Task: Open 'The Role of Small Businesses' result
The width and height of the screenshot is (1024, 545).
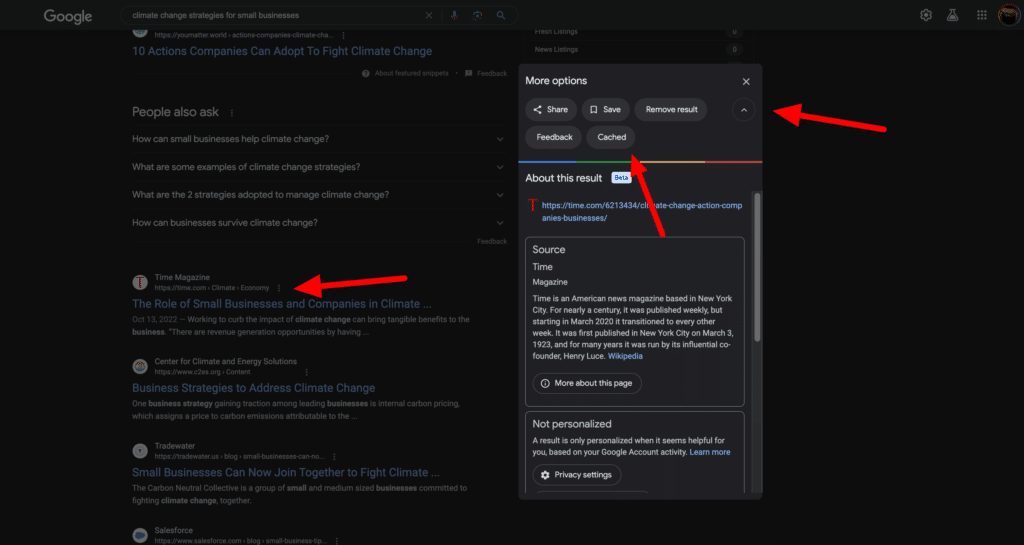Action: pos(281,304)
